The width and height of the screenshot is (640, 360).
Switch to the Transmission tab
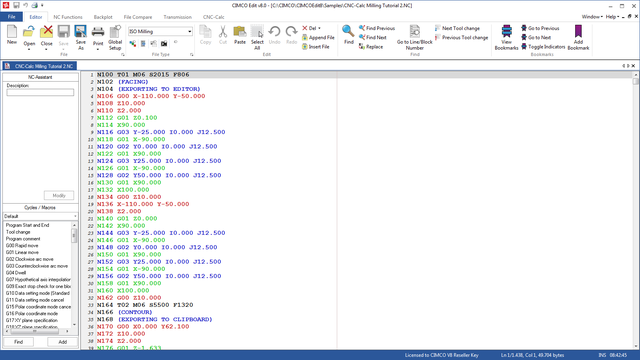[177, 17]
